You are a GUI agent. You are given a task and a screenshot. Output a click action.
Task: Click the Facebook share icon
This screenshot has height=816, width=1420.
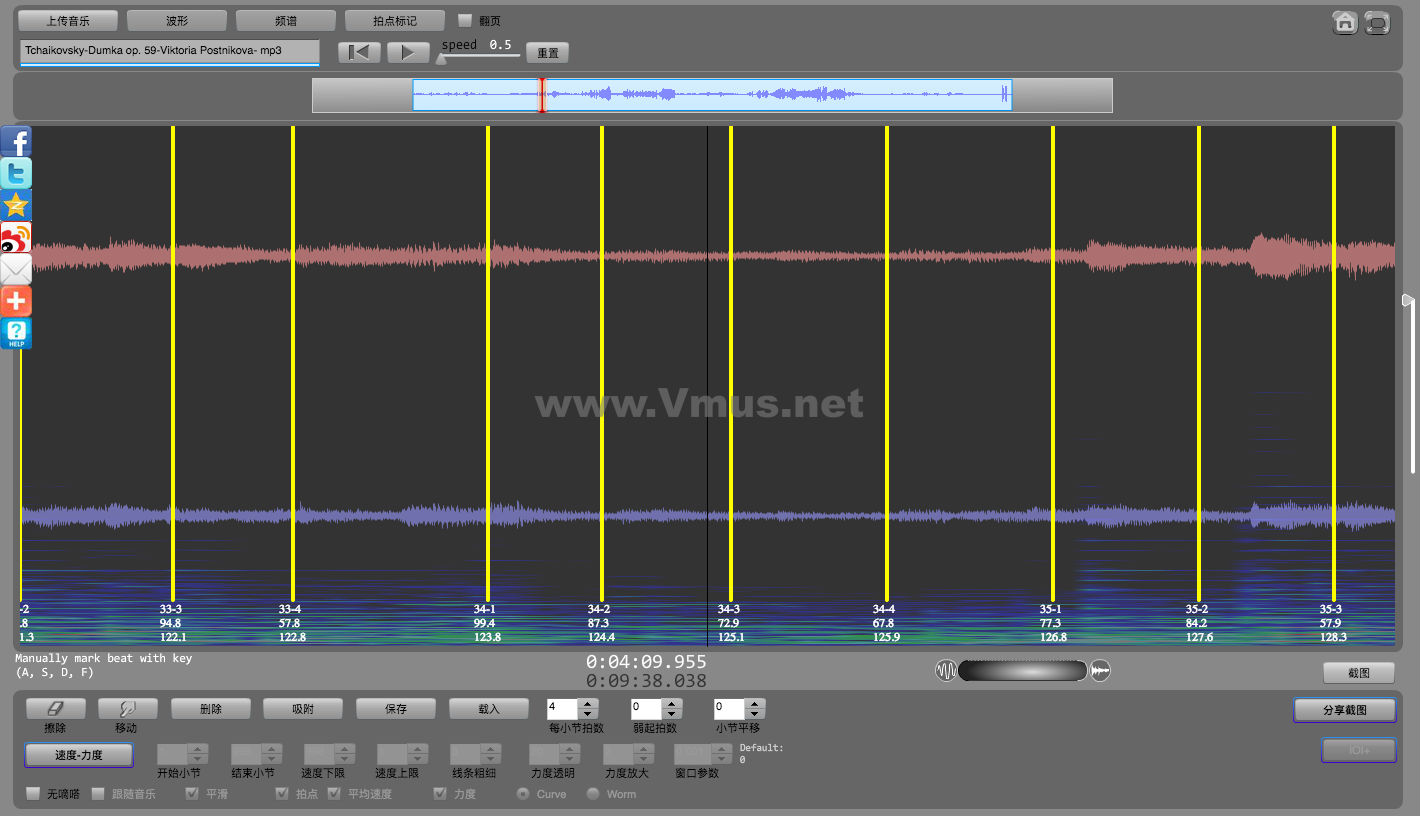click(x=16, y=142)
